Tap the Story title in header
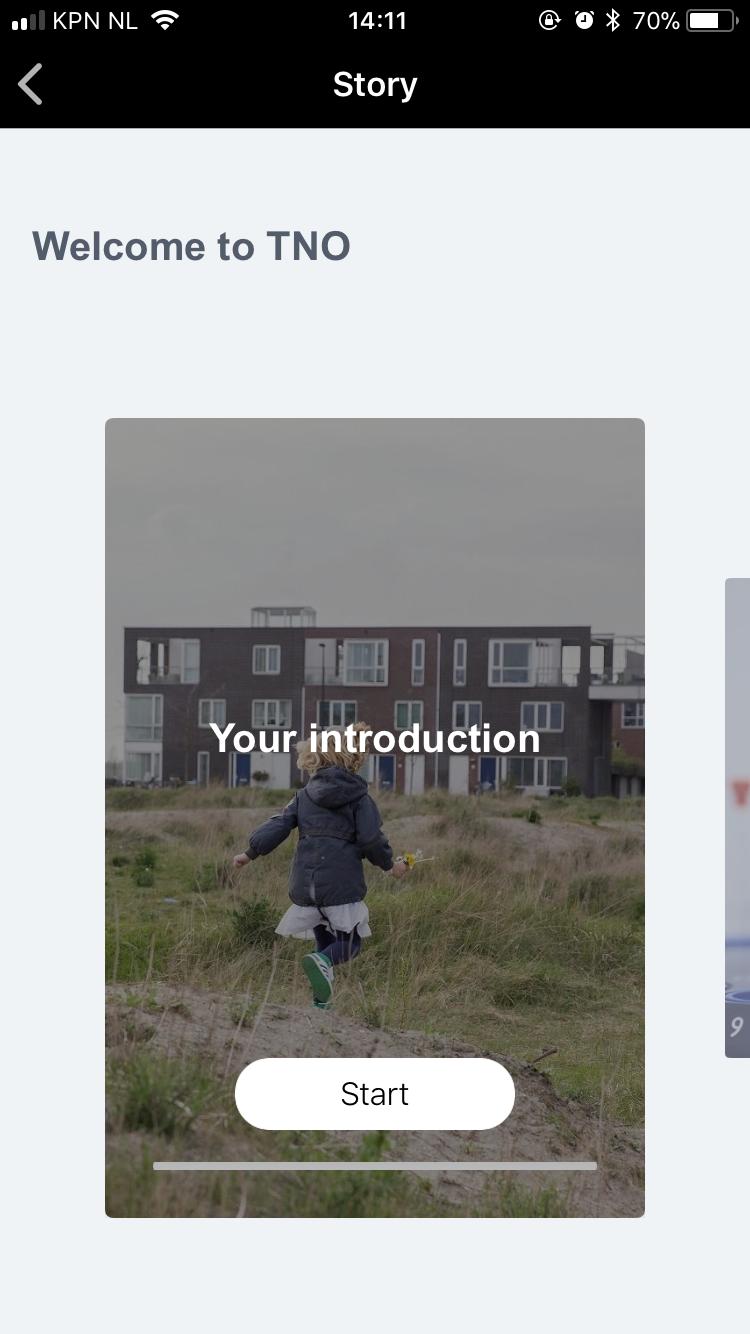750x1334 pixels. 375,85
